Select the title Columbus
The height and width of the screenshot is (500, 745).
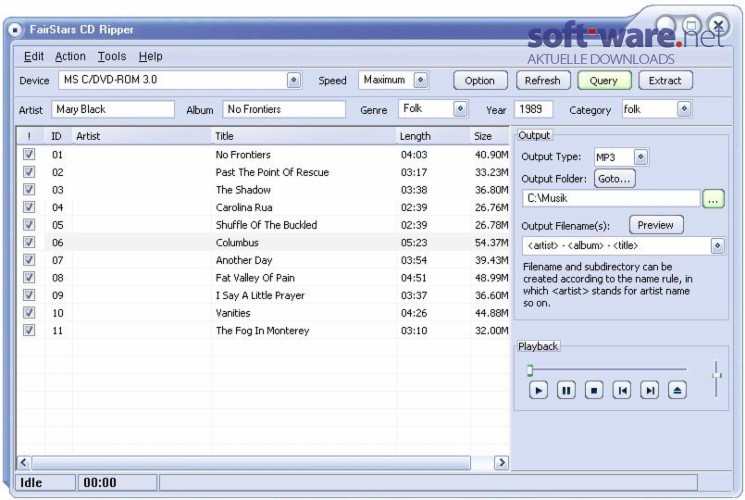pos(237,242)
